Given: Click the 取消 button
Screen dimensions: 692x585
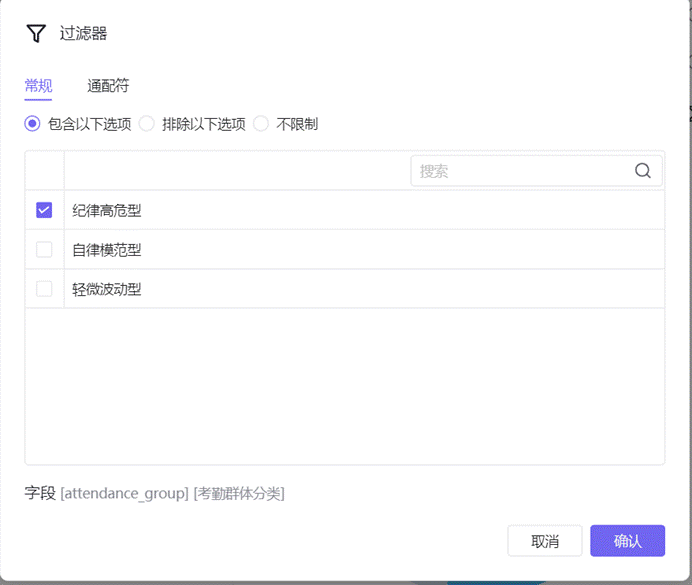Looking at the screenshot, I should pos(545,541).
